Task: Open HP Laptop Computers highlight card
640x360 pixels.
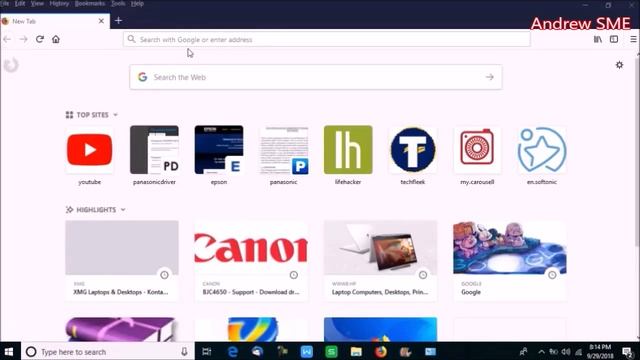Action: point(380,261)
